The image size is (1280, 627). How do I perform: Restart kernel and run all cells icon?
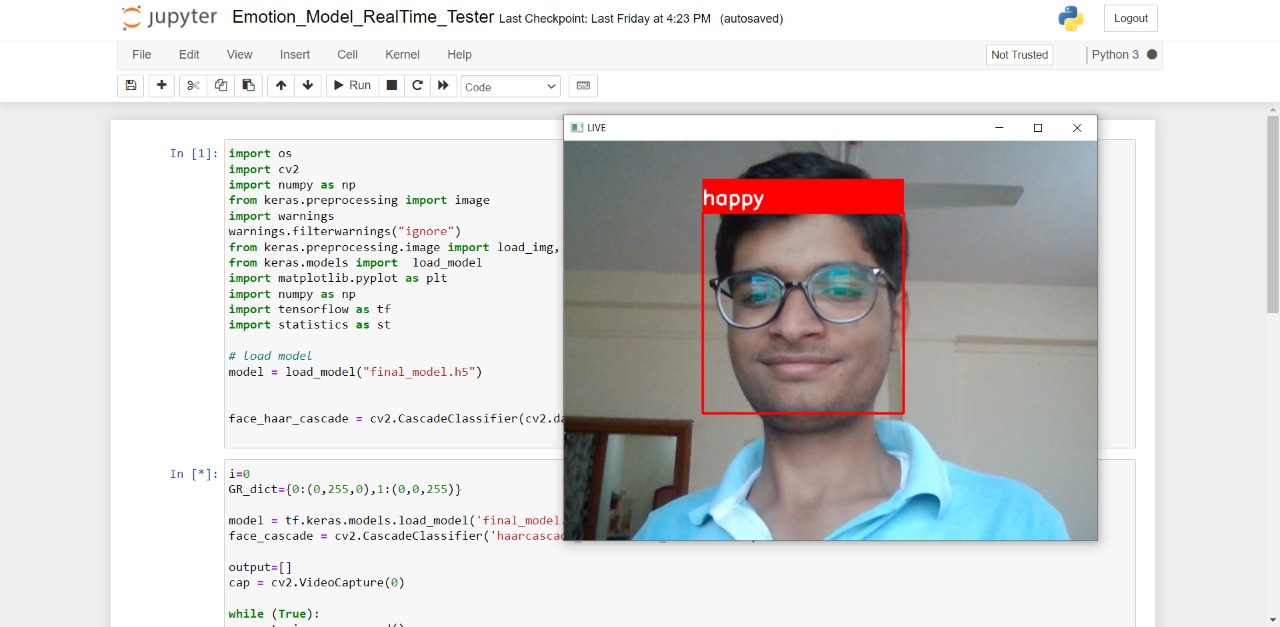pos(443,86)
